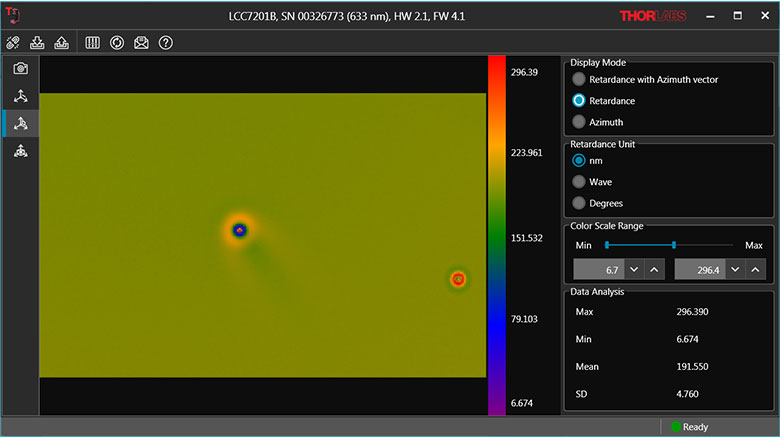The height and width of the screenshot is (438, 780).
Task: Click the left handle of Color Scale Range slider
Action: [x=607, y=245]
